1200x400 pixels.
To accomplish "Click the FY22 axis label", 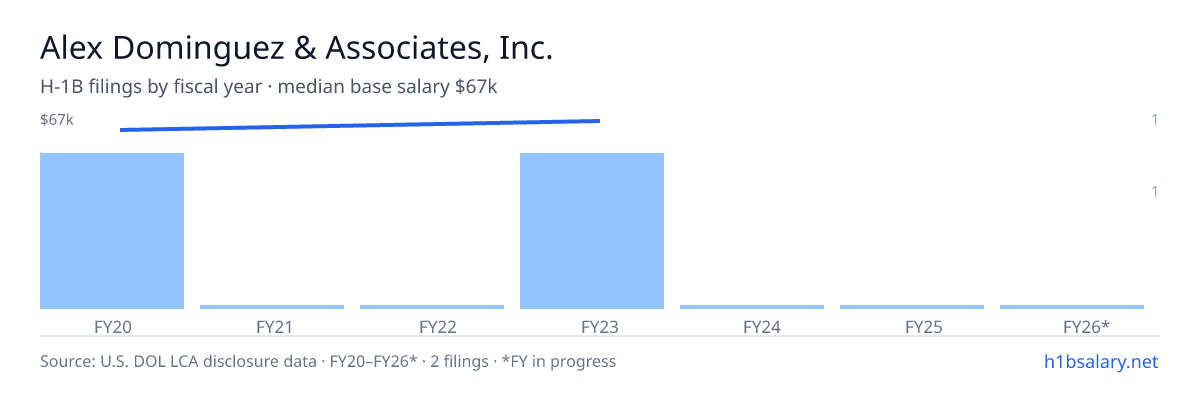I will pyautogui.click(x=432, y=326).
